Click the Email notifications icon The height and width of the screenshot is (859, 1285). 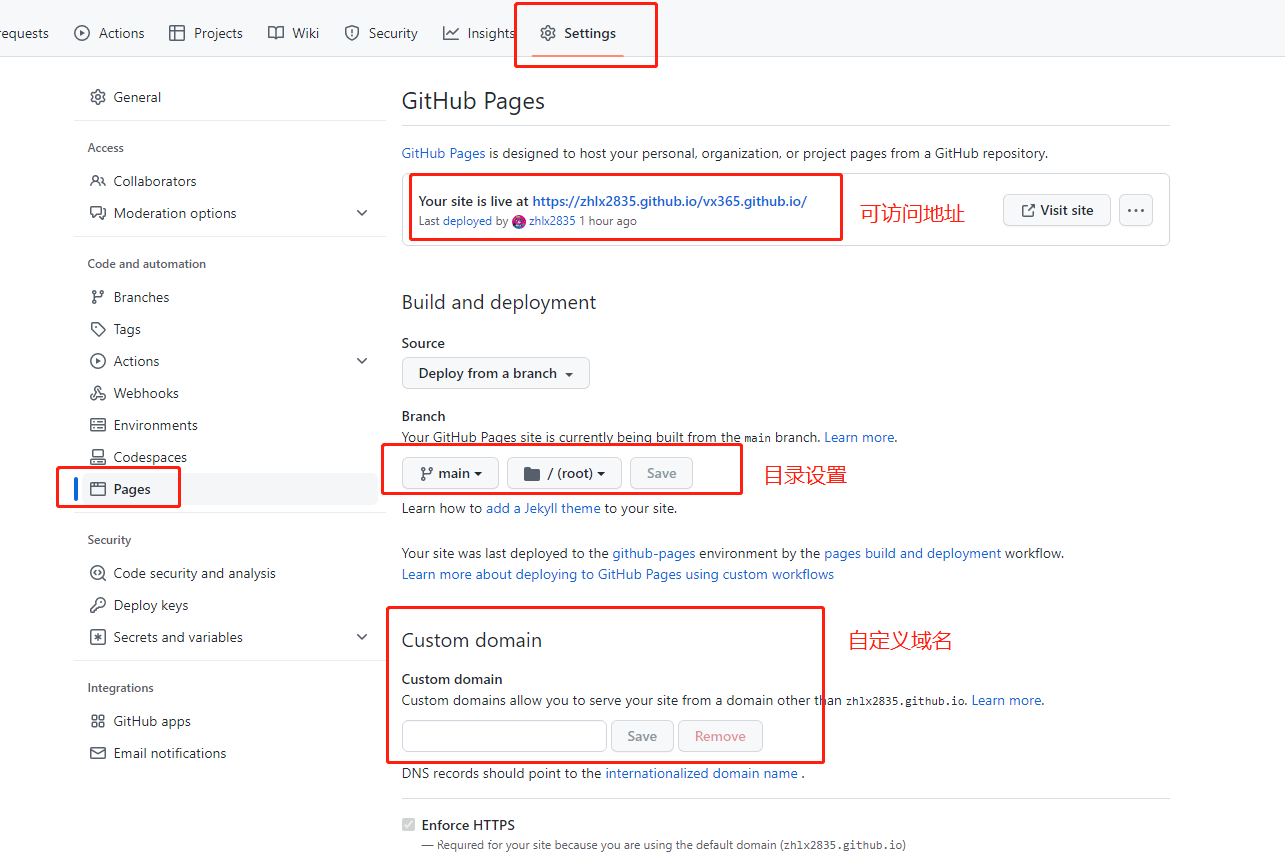point(97,752)
